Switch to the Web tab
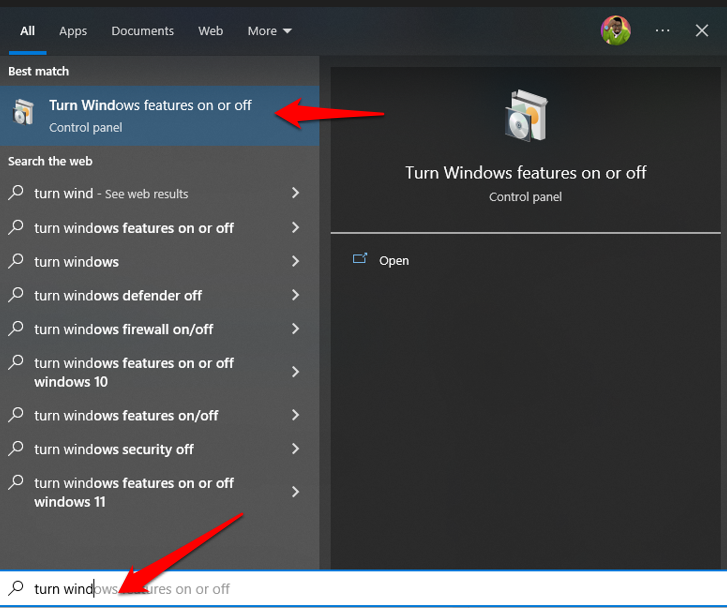 click(210, 31)
